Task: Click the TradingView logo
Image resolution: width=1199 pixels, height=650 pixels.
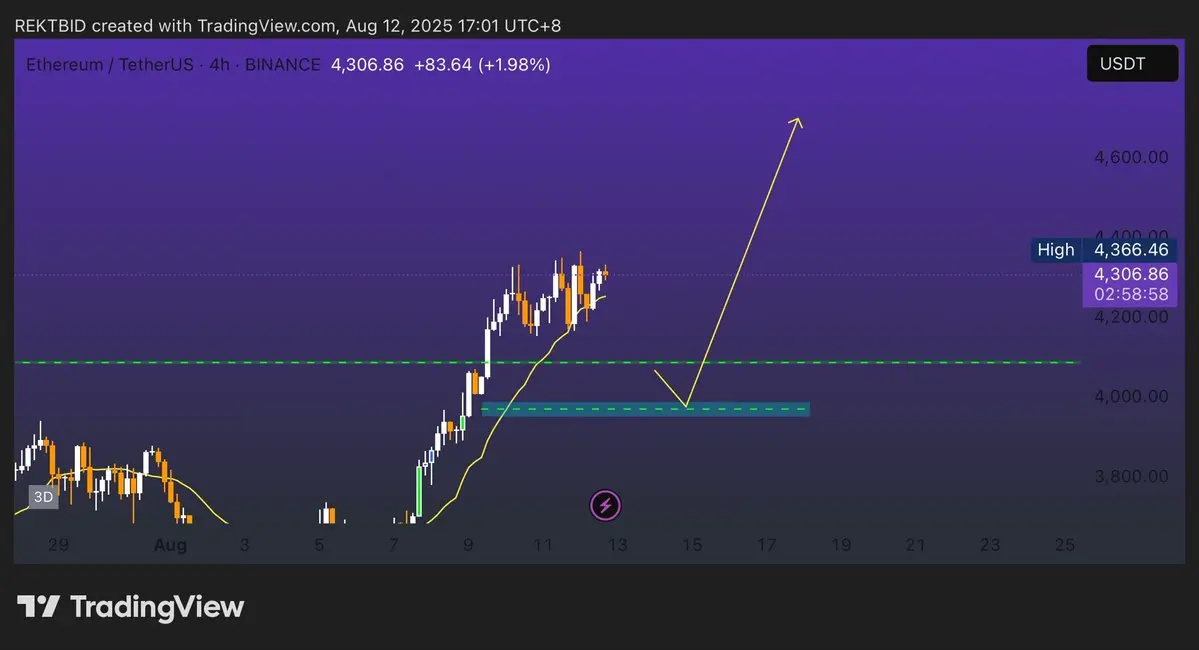Action: point(131,607)
